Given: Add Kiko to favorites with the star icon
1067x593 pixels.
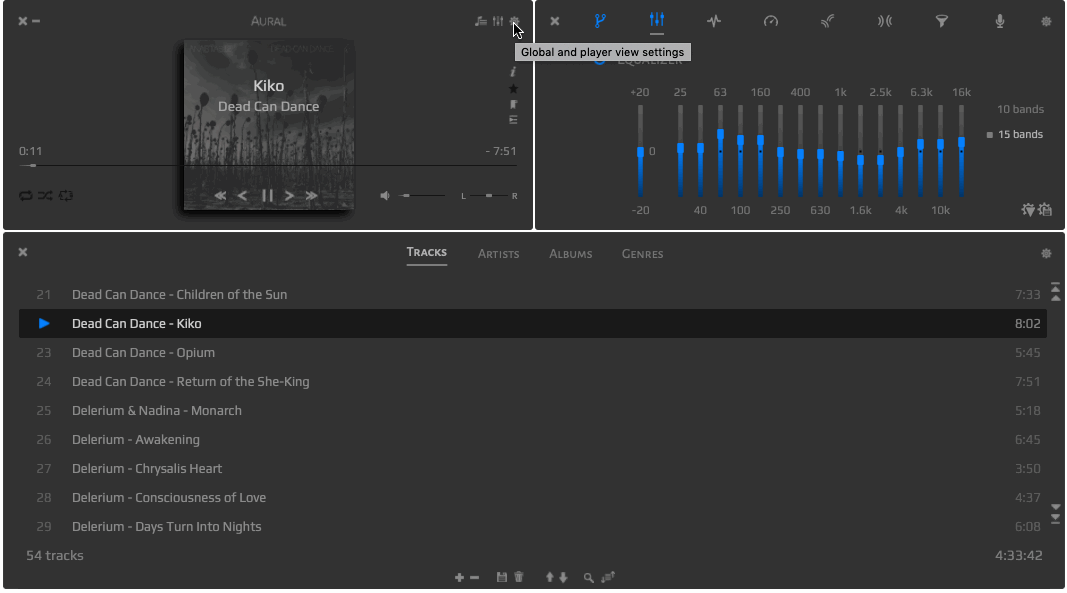Looking at the screenshot, I should click(513, 89).
